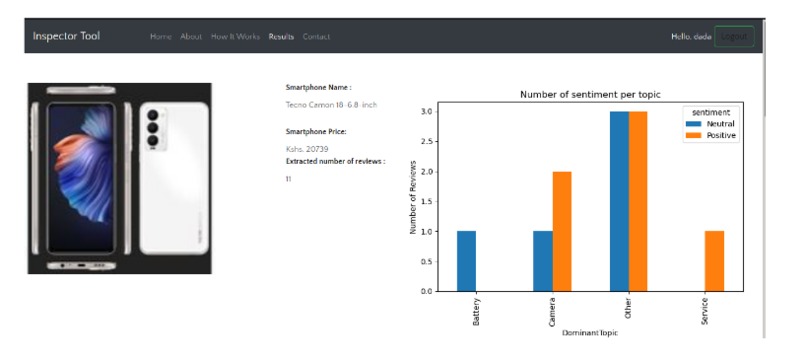Image resolution: width=806 pixels, height=363 pixels.
Task: Click the chart title Number of sentiment per topic
Action: pos(590,95)
